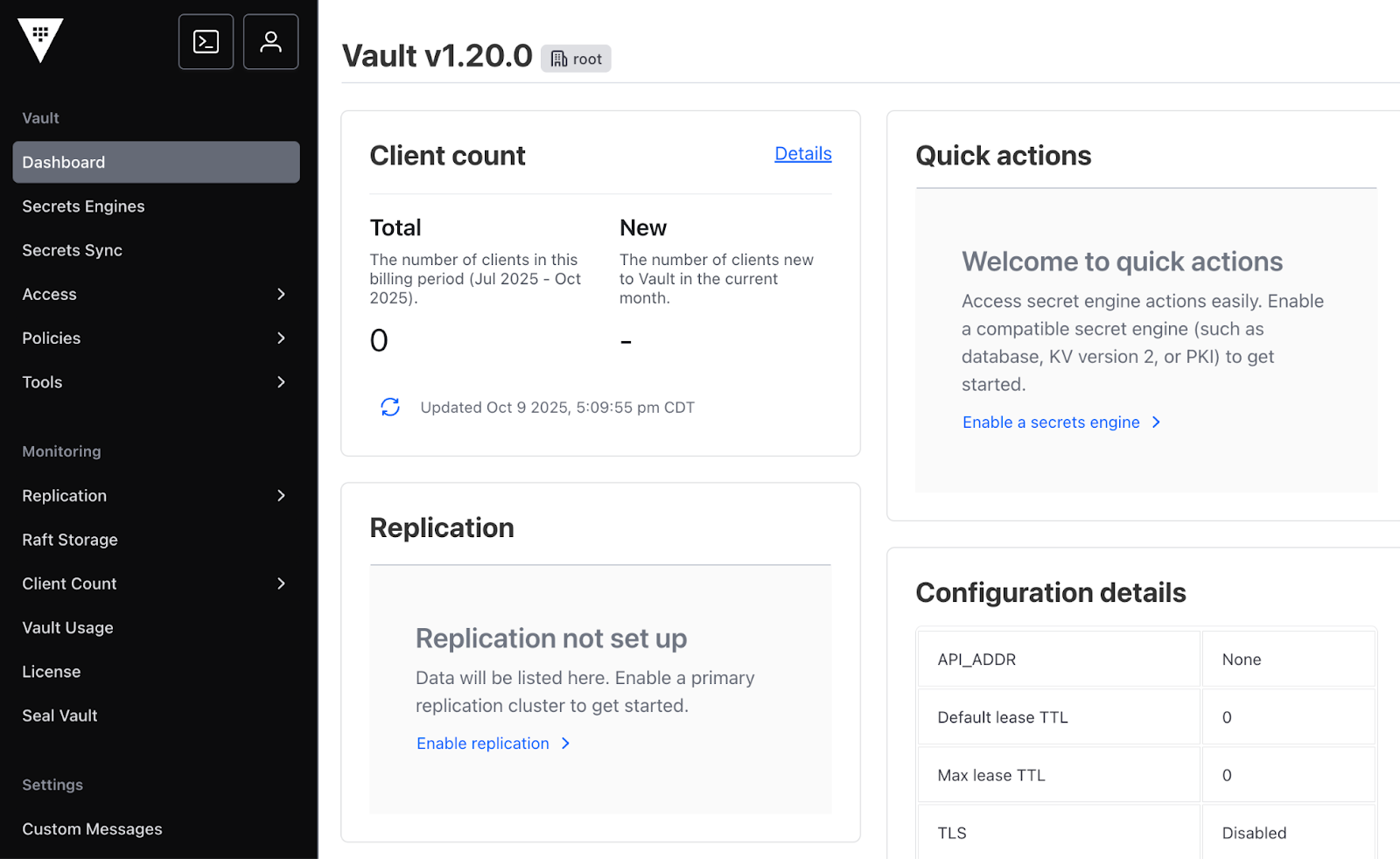Open Client count Details link

(x=802, y=154)
